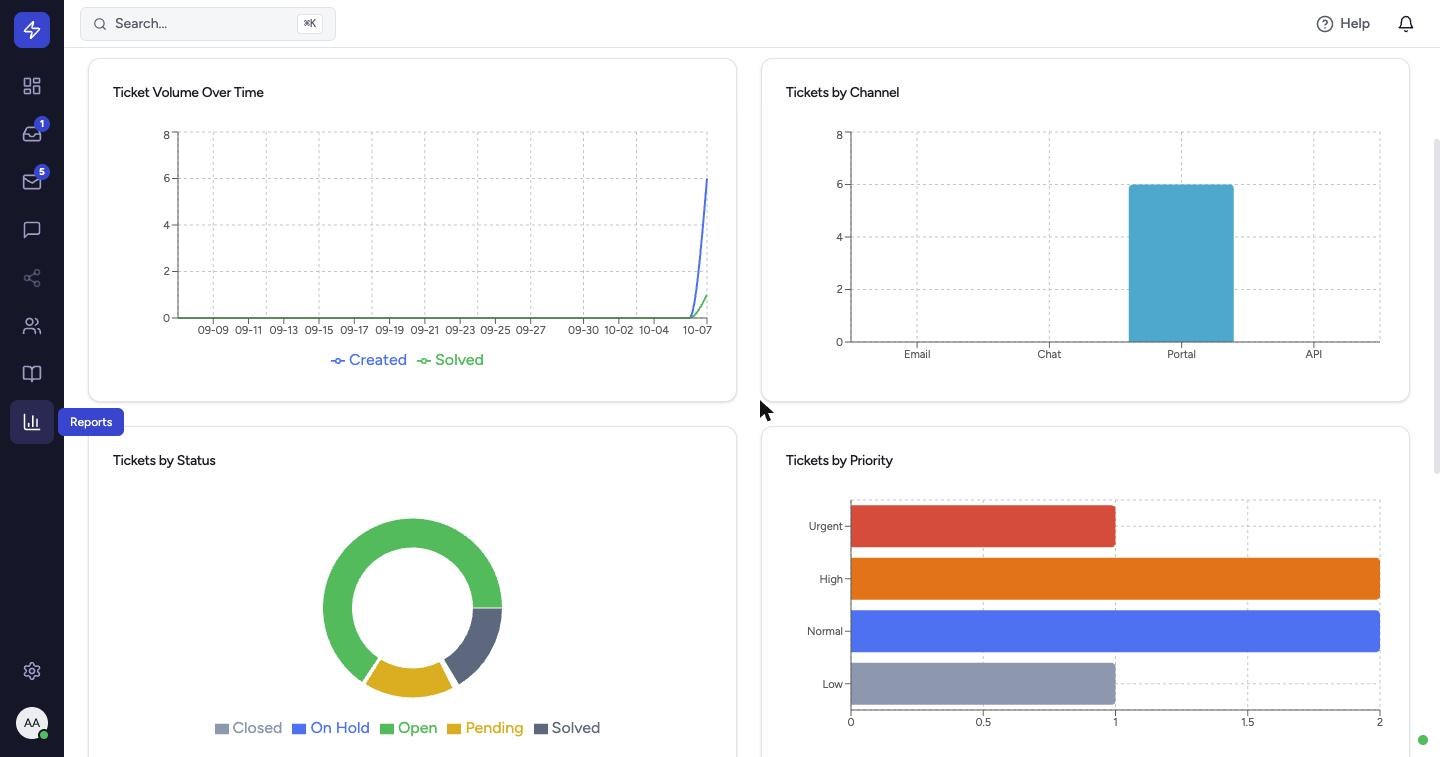Open the chat bubble icon in sidebar

tap(32, 230)
